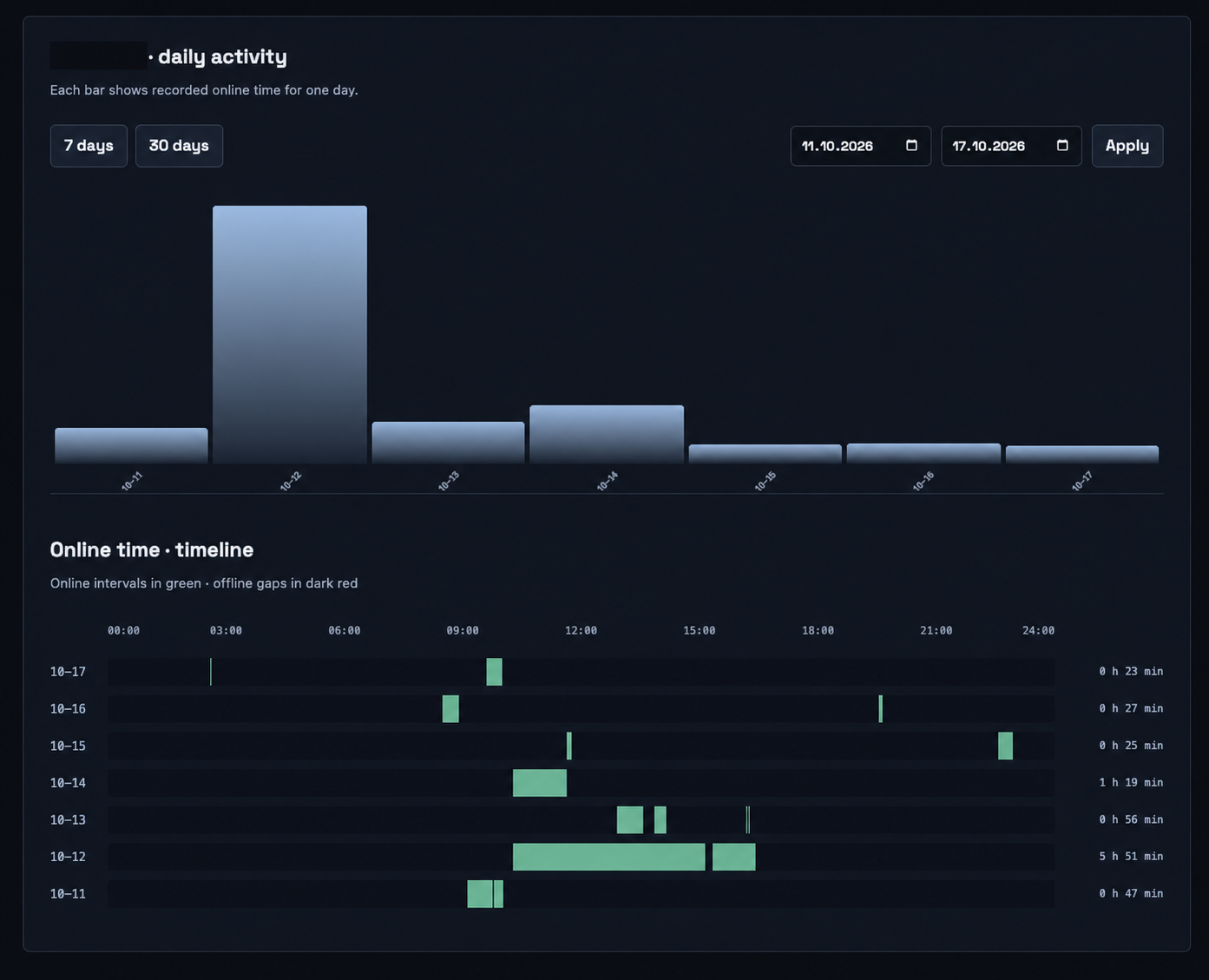Click the "0 h 25 min" duration
The height and width of the screenshot is (980, 1209).
pos(1131,746)
